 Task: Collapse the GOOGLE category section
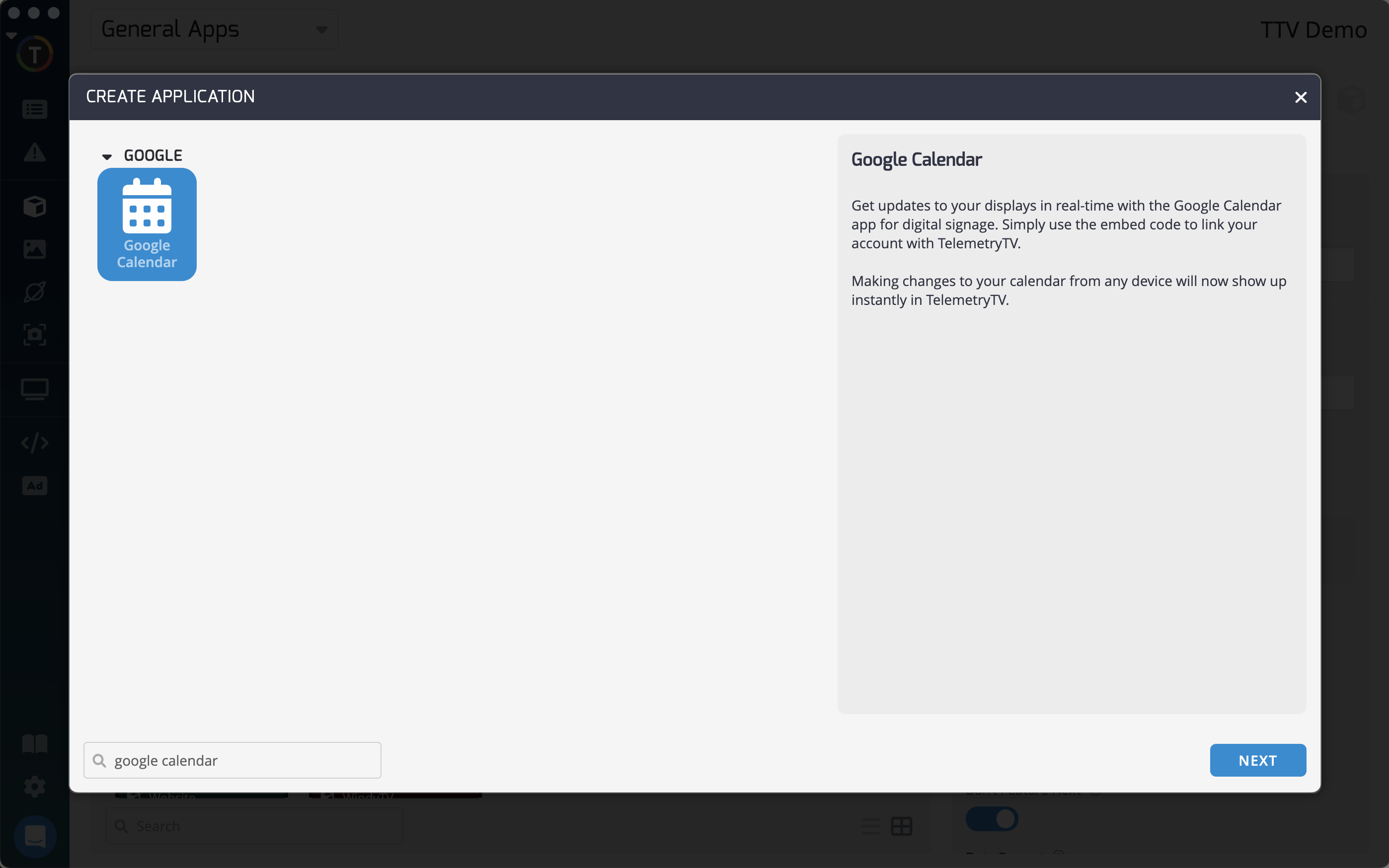point(107,156)
